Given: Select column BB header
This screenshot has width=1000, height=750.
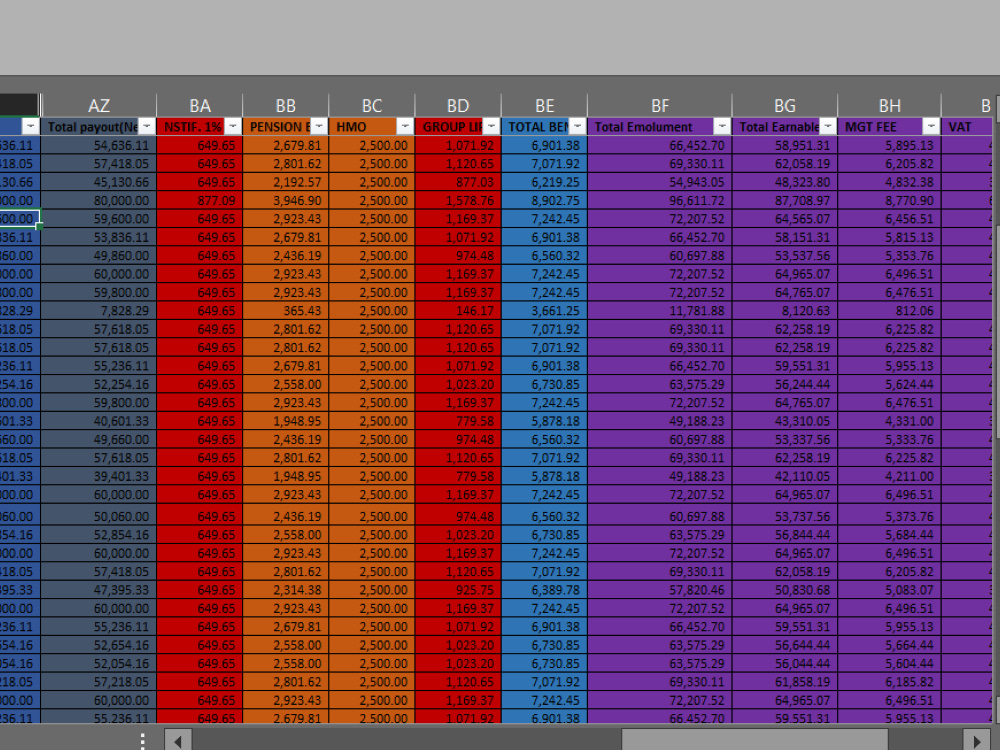Looking at the screenshot, I should click(286, 105).
